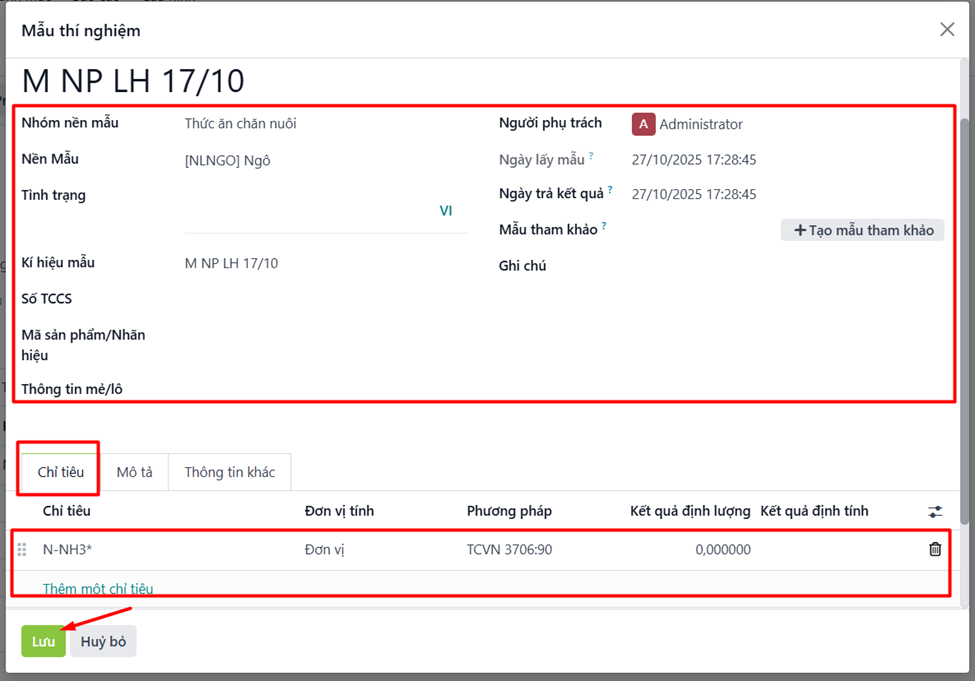Toggle the VI language button in Tình trạng
The width and height of the screenshot is (975, 681).
click(446, 211)
